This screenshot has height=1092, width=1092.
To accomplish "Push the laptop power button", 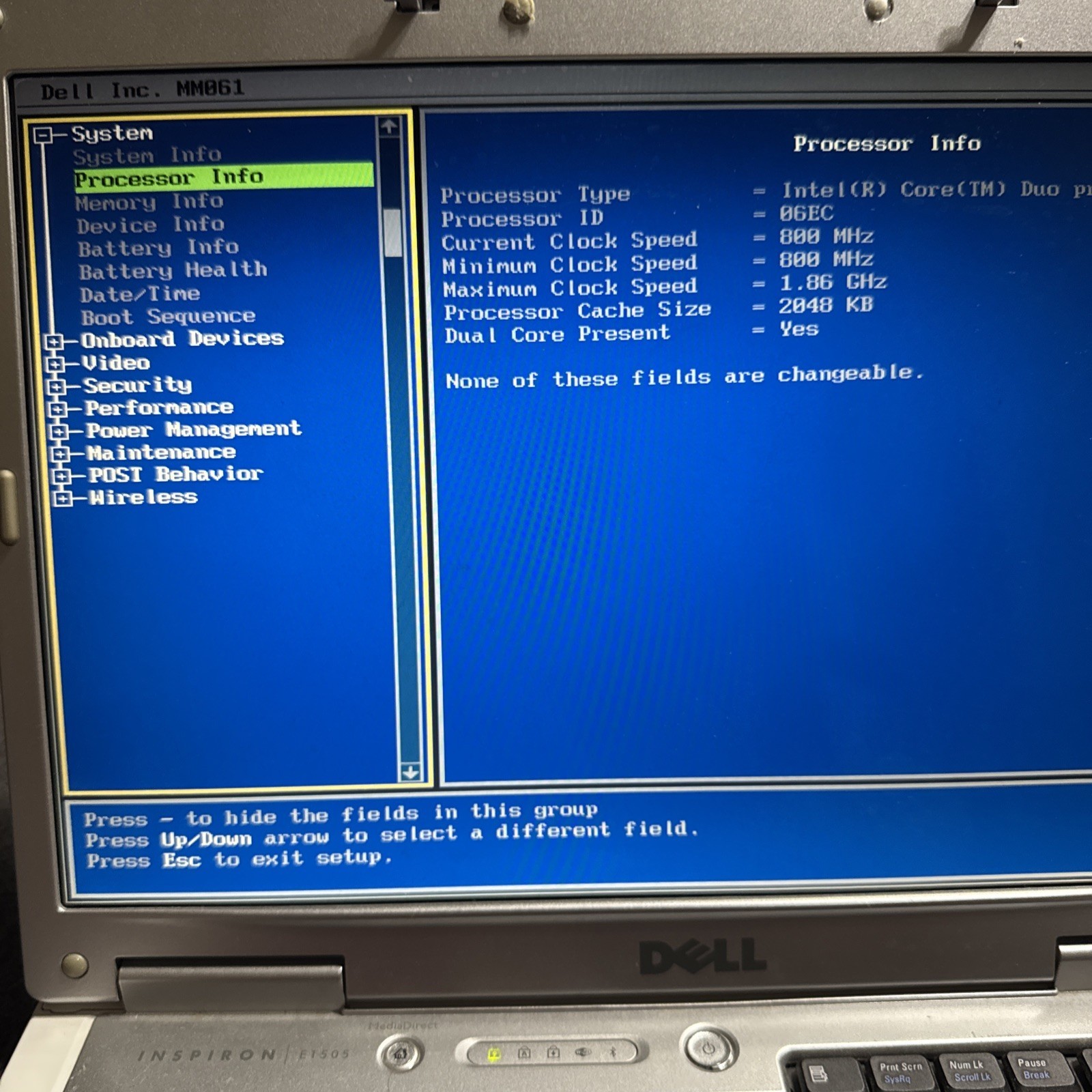I will [708, 1048].
